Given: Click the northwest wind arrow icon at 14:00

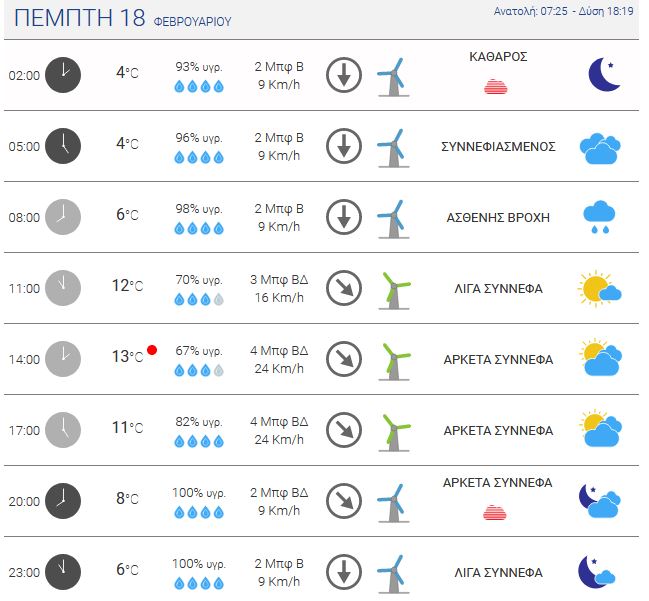Looking at the screenshot, I should click(344, 359).
